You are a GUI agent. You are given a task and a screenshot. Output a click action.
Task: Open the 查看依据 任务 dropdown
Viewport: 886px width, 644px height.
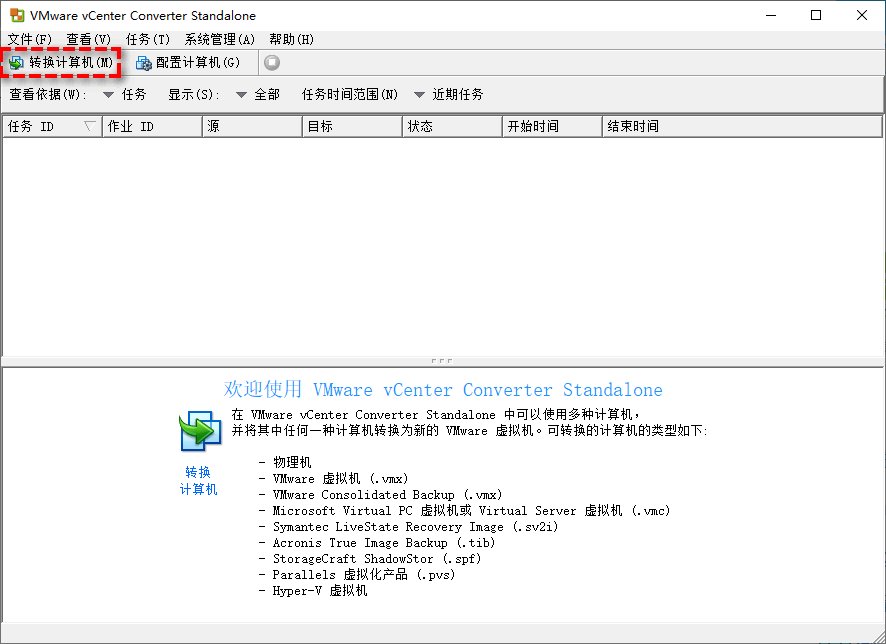click(109, 95)
